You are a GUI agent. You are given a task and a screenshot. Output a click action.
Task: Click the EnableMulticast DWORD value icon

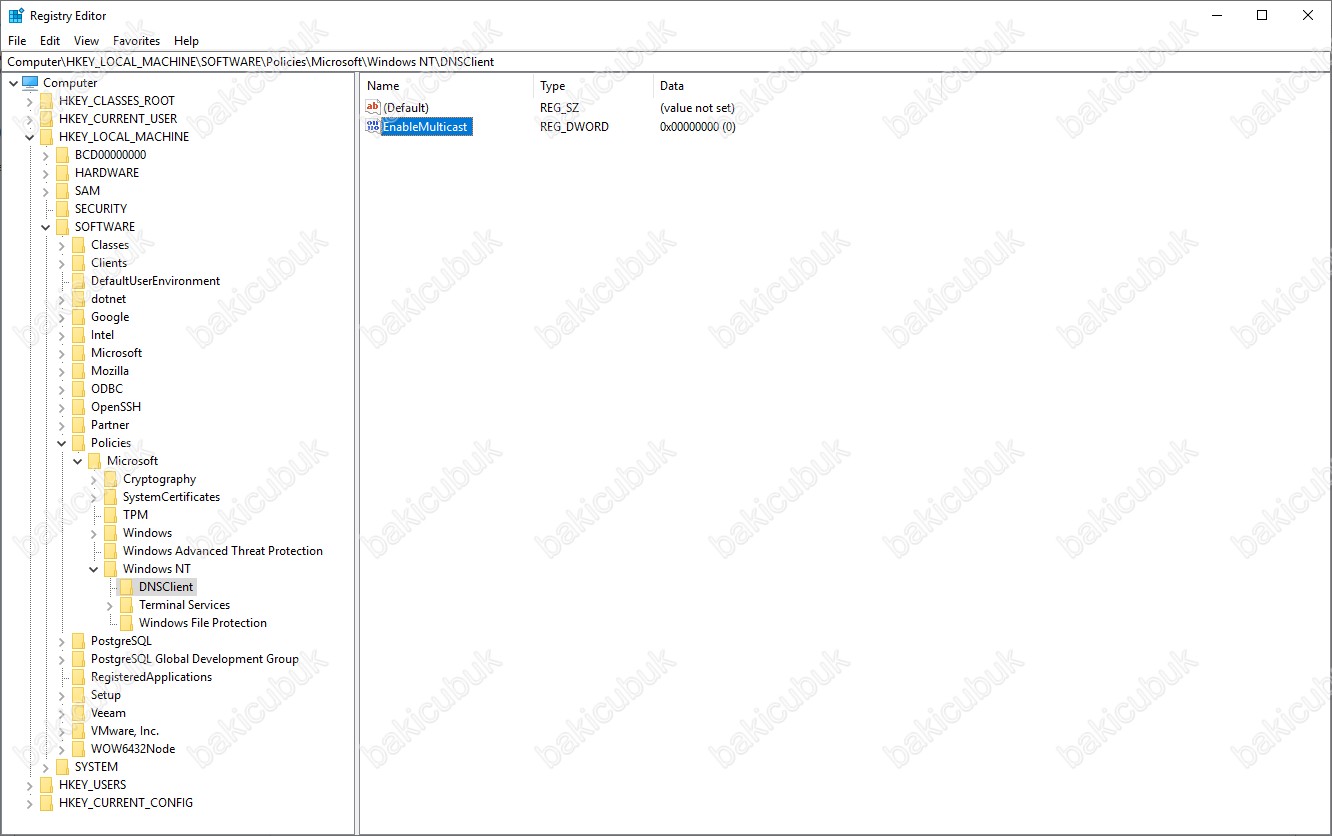(373, 127)
